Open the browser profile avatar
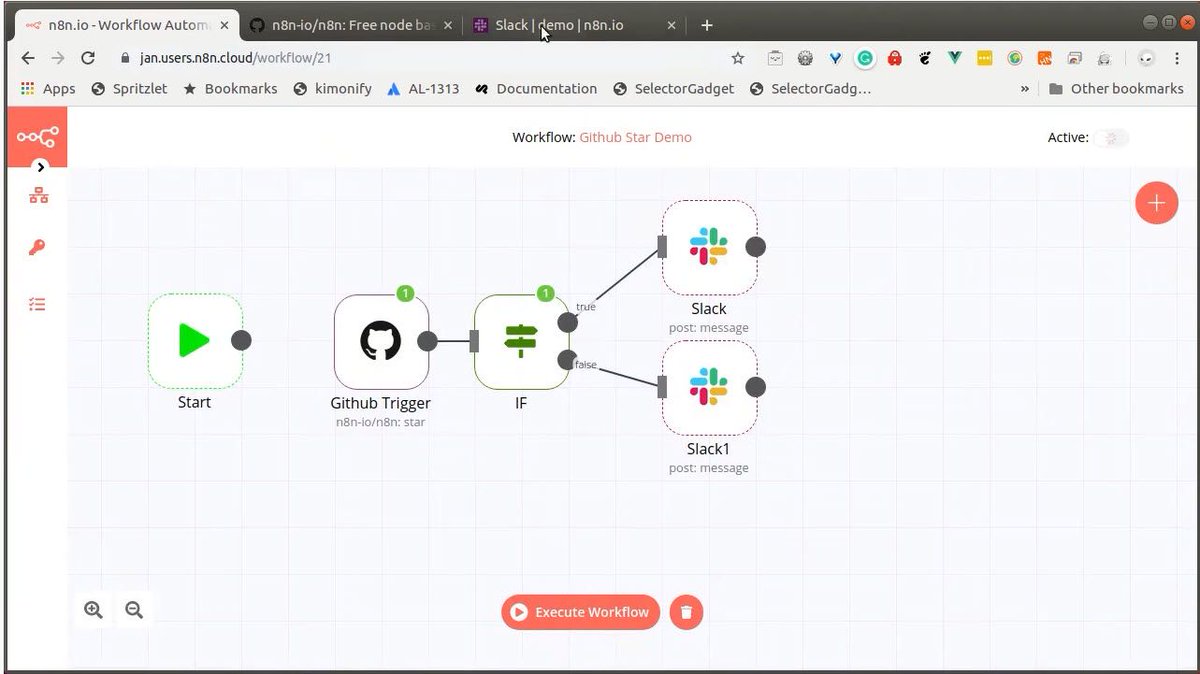Screen dimensions: 1200x674 pos(1147,58)
